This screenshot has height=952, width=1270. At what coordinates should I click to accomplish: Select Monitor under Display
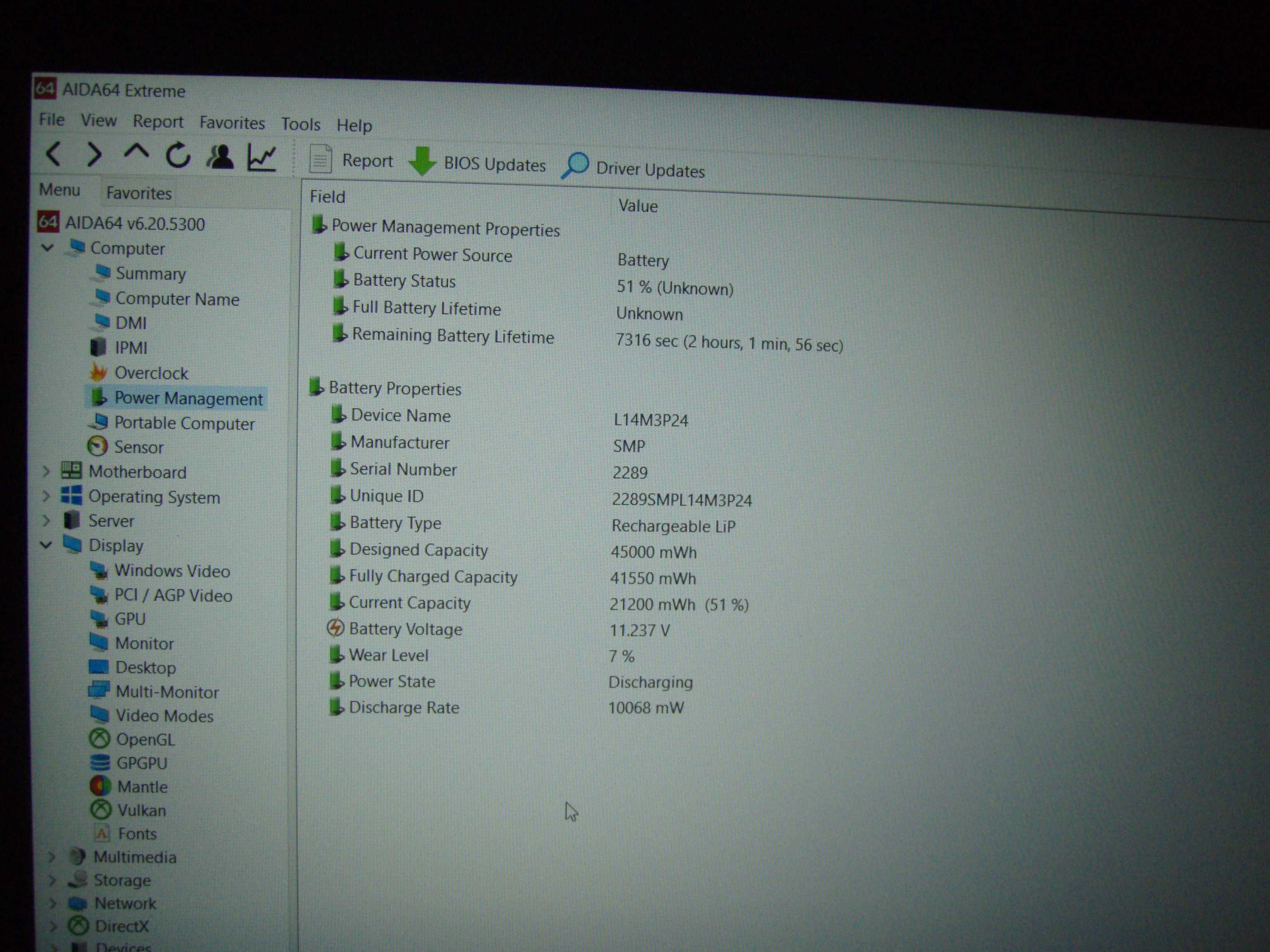pos(132,643)
